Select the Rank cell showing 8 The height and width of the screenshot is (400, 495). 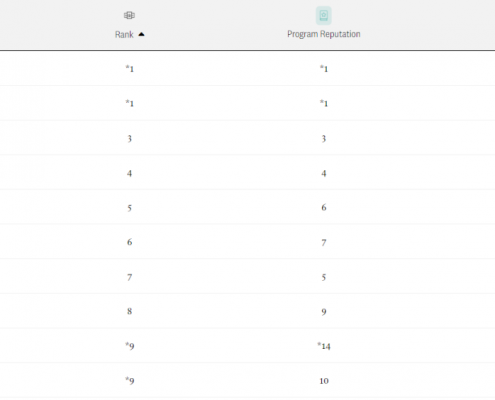129,311
